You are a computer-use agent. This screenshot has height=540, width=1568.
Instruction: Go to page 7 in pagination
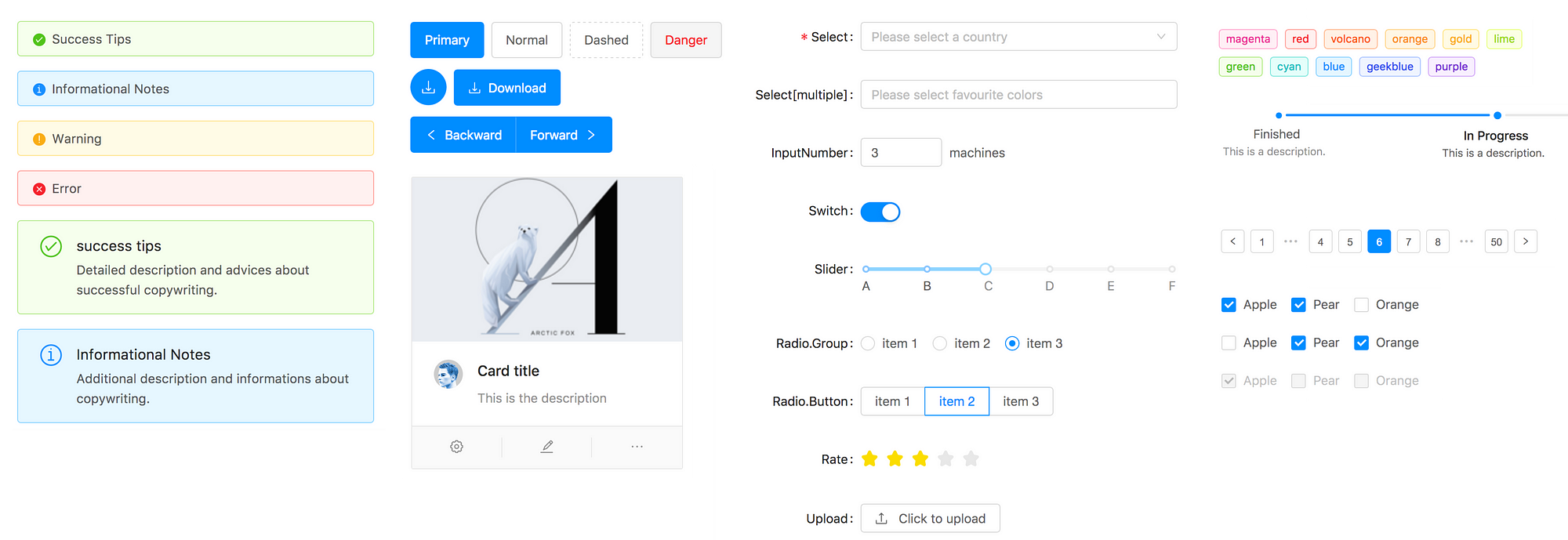[1408, 241]
